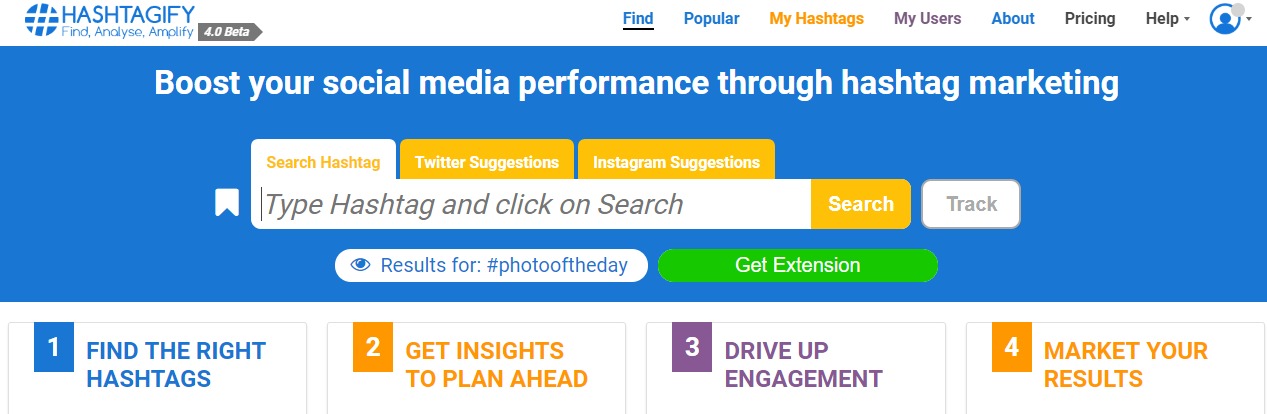Click the number 3 step badge
This screenshot has height=414, width=1267.
[x=692, y=347]
